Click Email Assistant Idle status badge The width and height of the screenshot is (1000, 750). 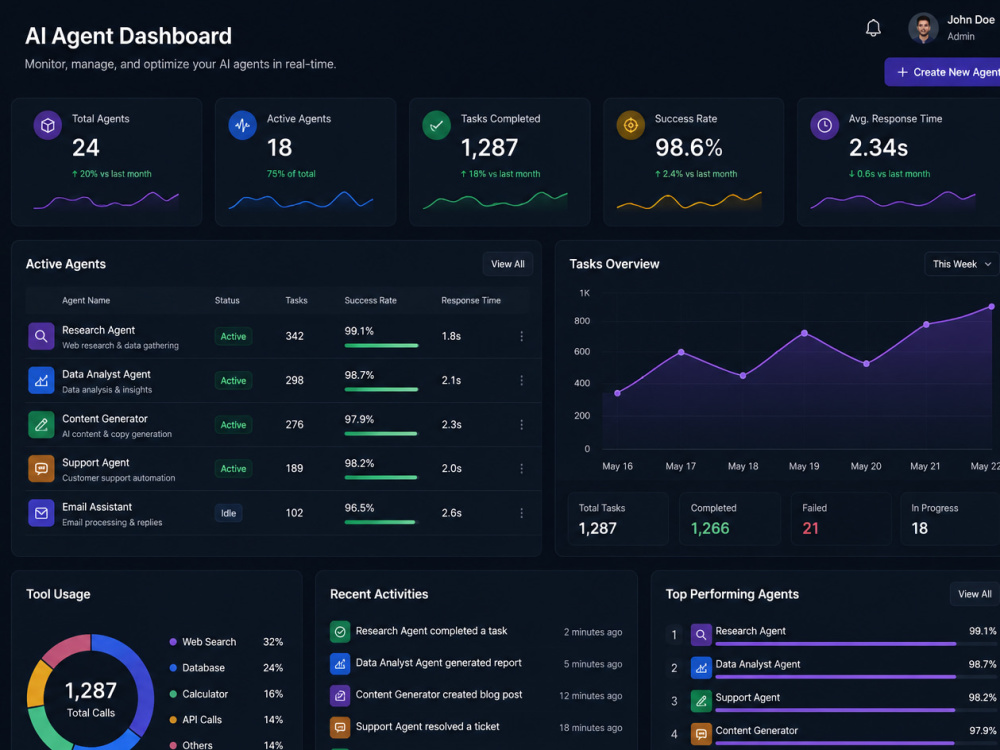[228, 513]
